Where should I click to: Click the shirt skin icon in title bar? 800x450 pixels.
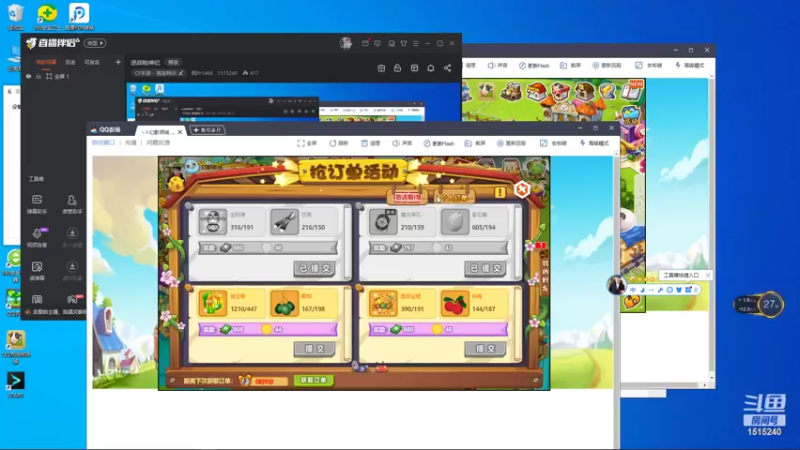click(404, 43)
